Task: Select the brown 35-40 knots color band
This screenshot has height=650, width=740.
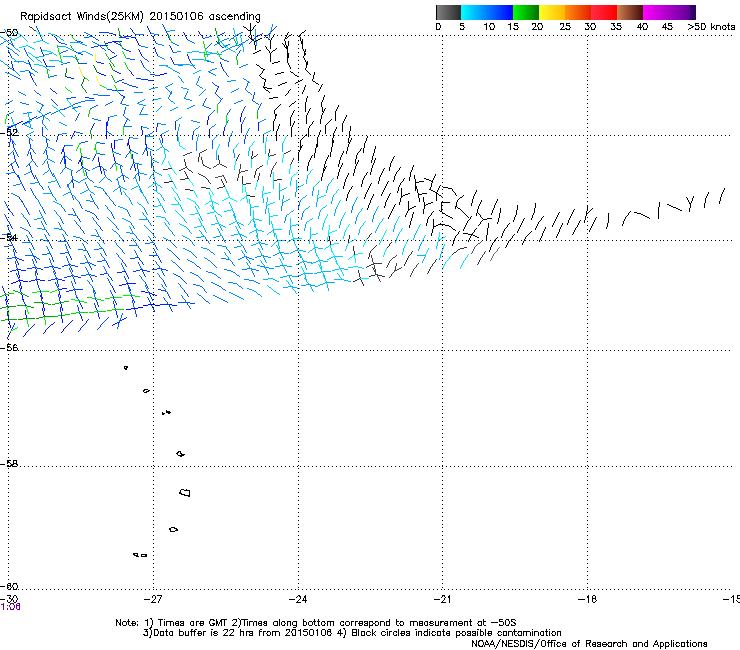Action: [x=630, y=12]
